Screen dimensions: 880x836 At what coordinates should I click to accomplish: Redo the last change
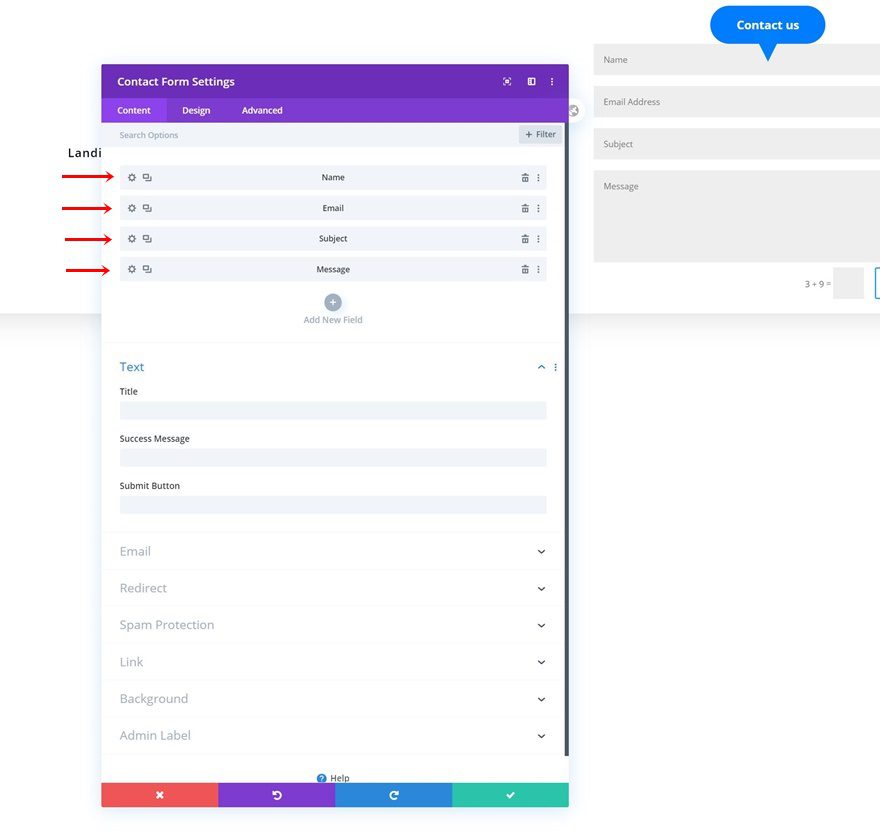[x=394, y=794]
